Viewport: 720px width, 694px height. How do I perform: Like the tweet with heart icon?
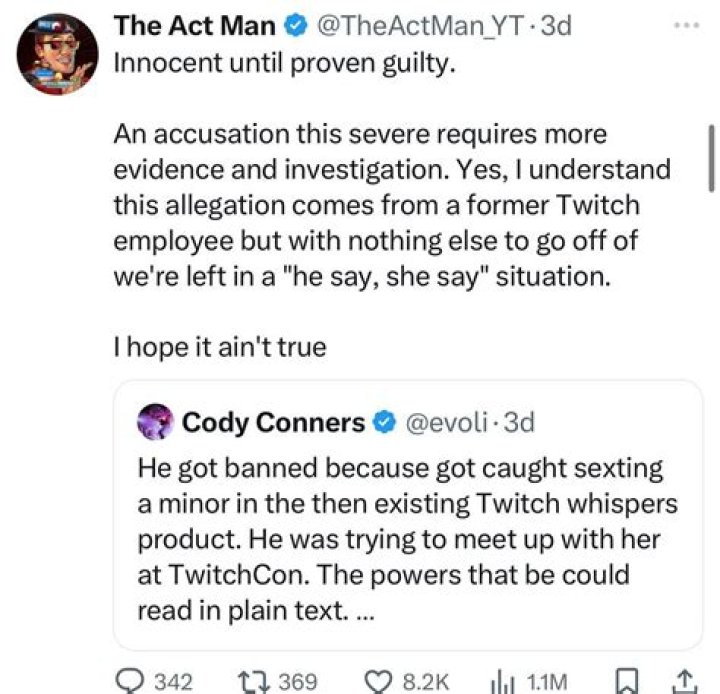point(381,682)
